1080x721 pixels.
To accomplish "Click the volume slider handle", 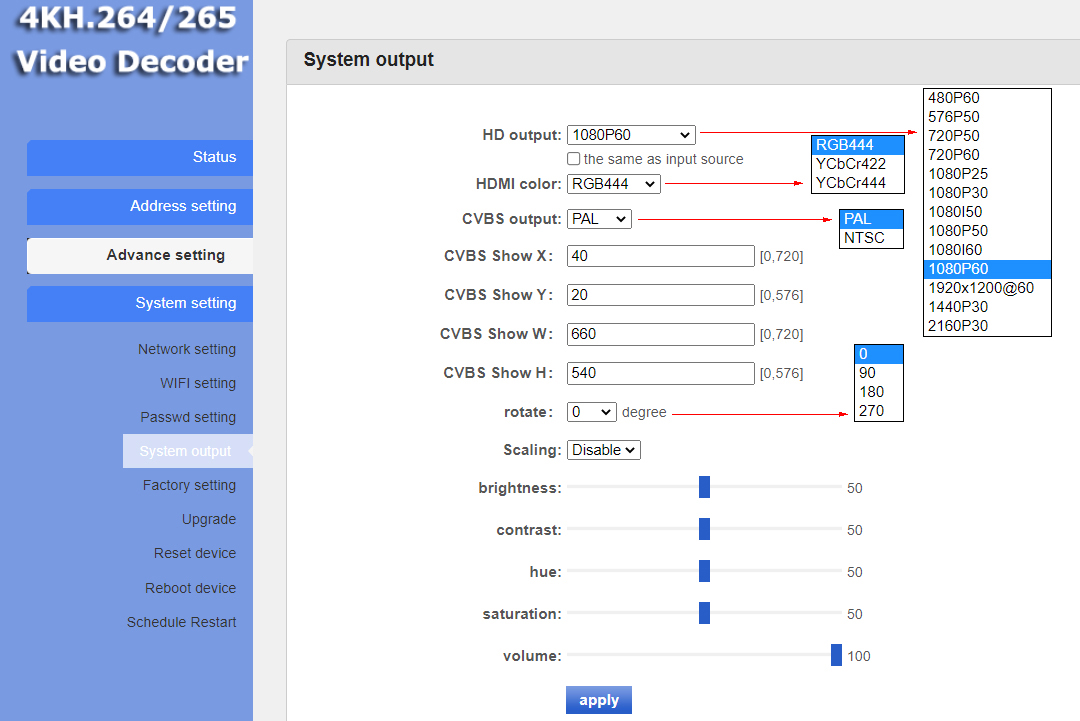I will (x=836, y=655).
